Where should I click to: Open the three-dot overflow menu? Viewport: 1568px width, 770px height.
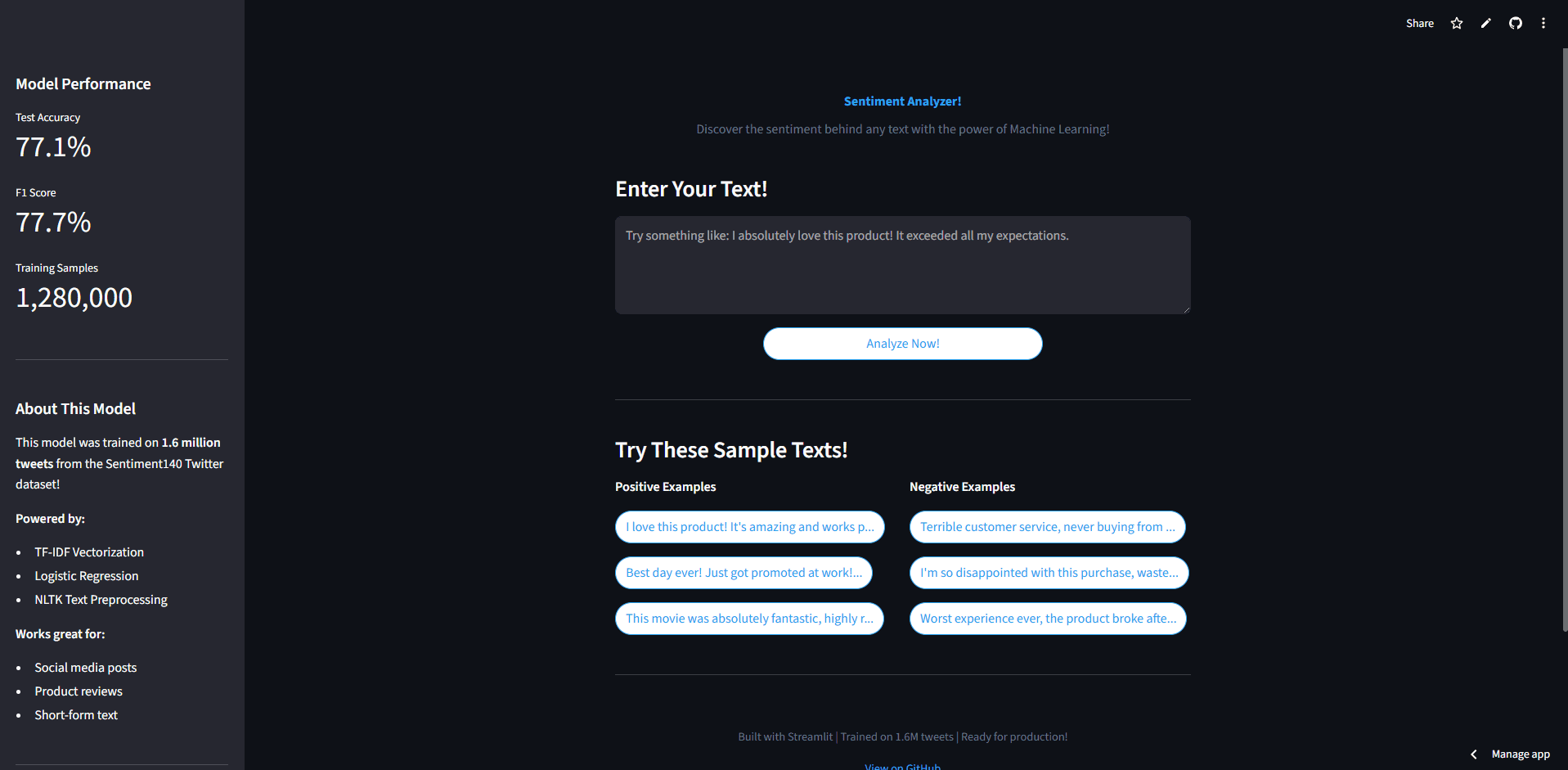(x=1544, y=23)
